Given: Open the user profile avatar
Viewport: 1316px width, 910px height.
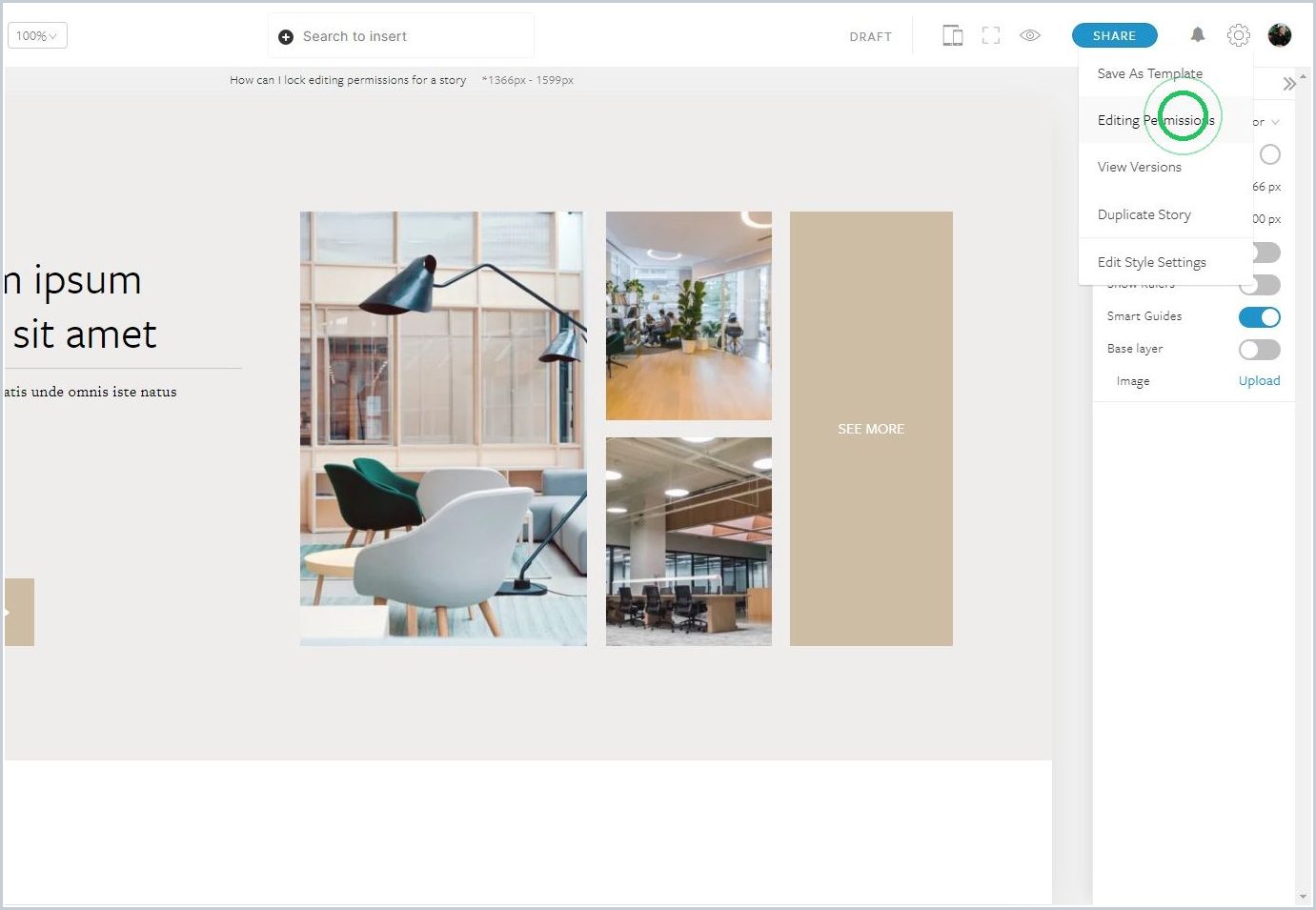Looking at the screenshot, I should [1280, 35].
